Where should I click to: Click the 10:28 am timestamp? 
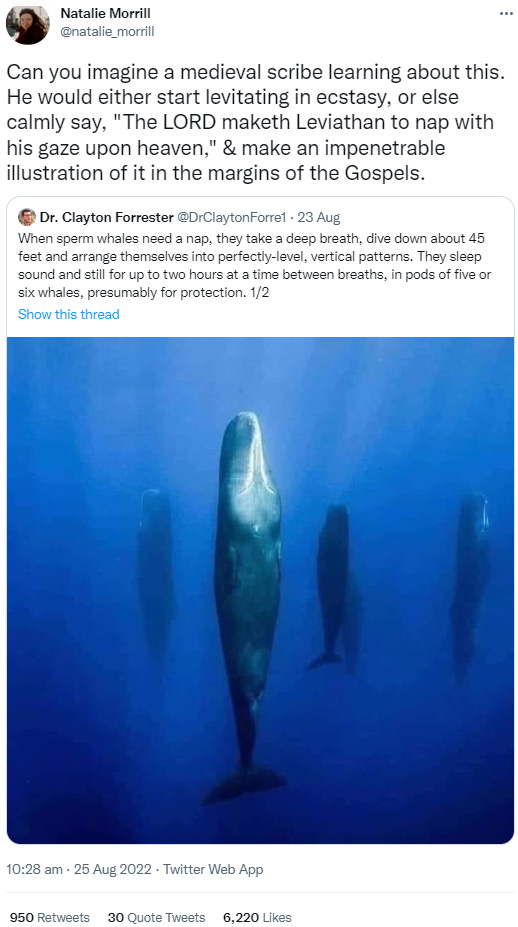point(34,869)
